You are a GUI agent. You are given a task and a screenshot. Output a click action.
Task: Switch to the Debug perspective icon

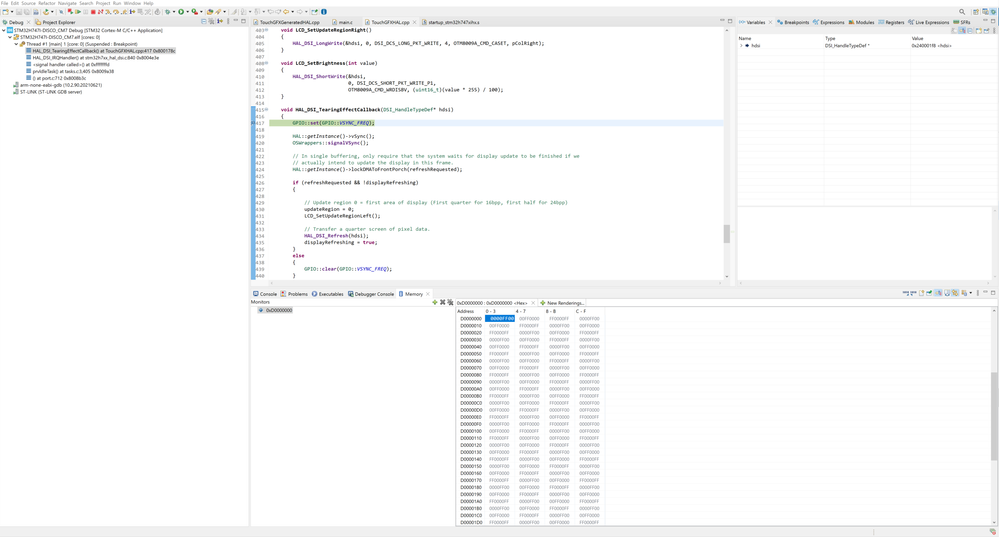pos(993,11)
